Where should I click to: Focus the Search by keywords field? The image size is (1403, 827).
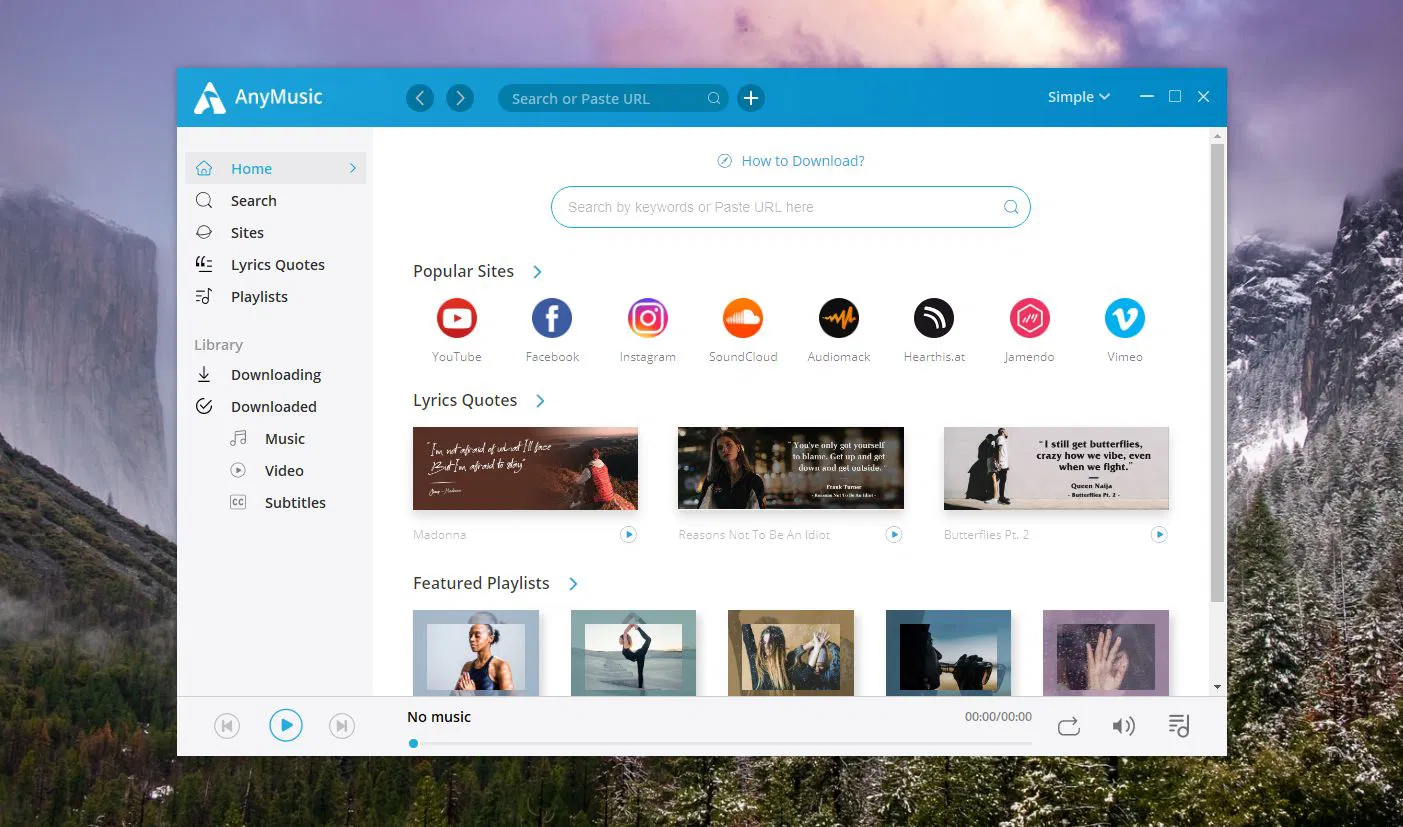790,207
